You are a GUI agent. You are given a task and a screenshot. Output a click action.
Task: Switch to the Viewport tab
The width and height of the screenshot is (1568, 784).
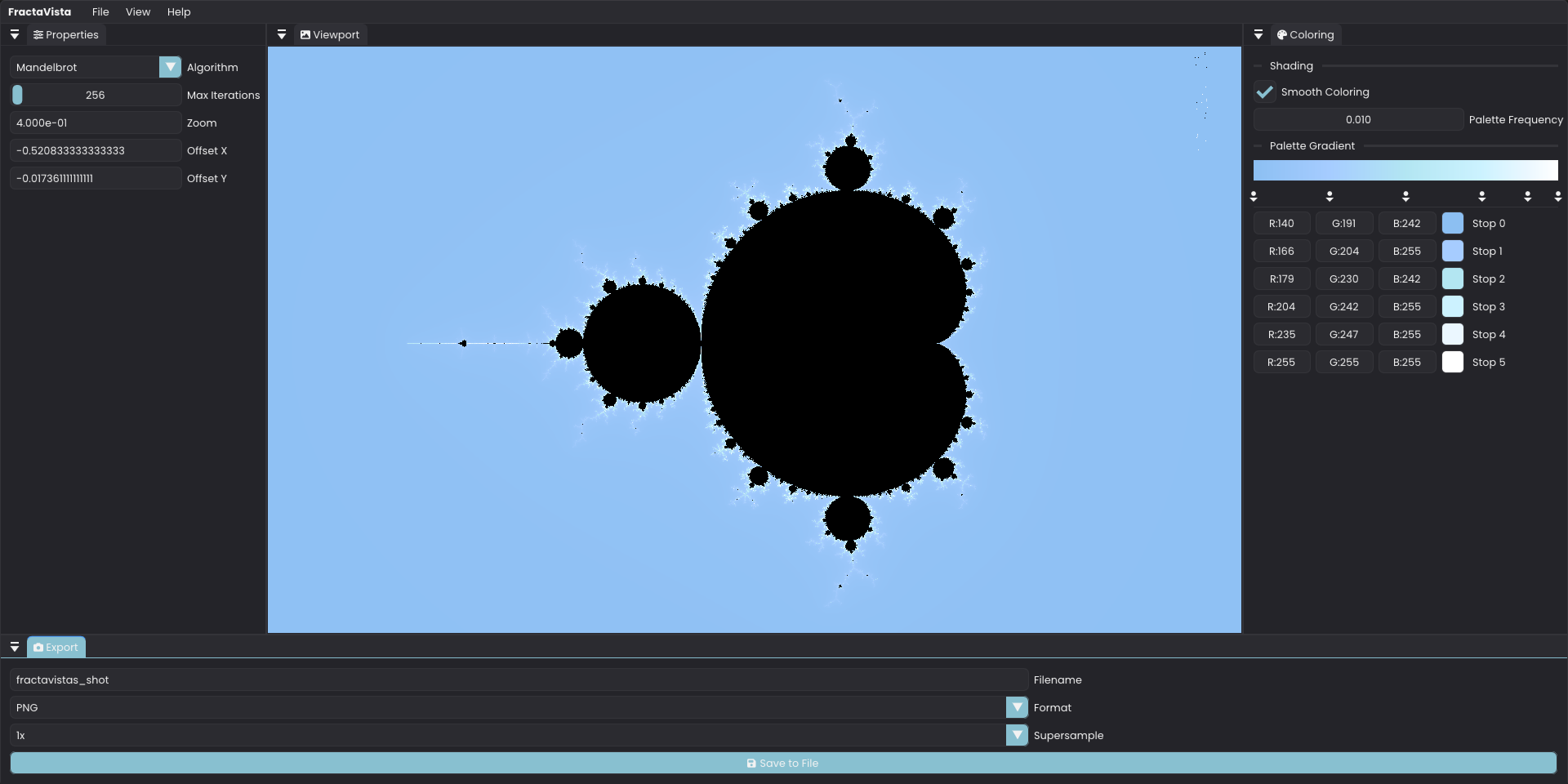pyautogui.click(x=330, y=35)
